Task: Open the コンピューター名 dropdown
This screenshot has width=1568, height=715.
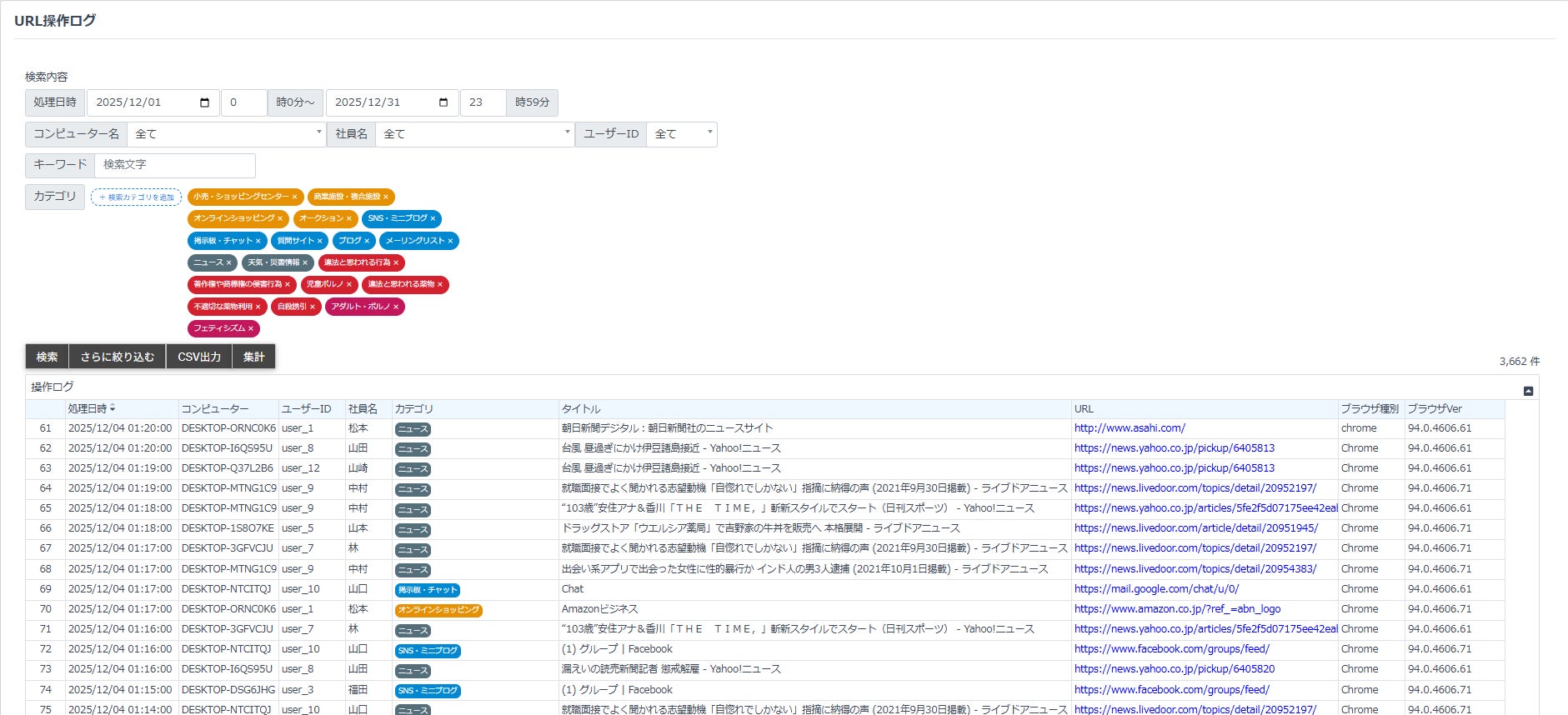Action: pyautogui.click(x=226, y=134)
